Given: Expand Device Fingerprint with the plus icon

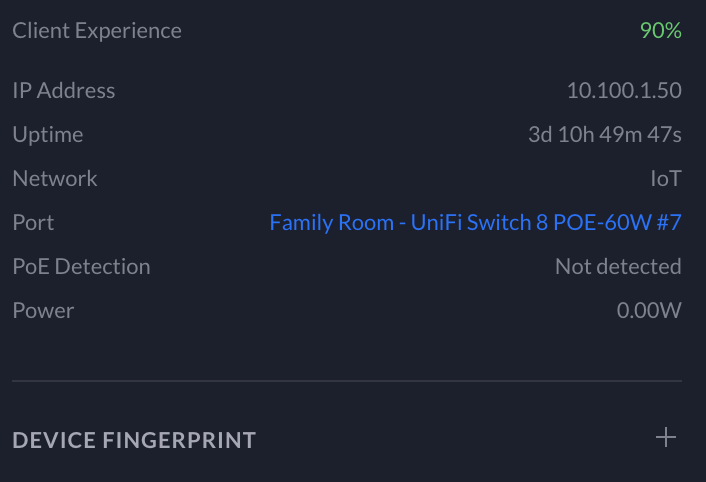Looking at the screenshot, I should tap(666, 438).
